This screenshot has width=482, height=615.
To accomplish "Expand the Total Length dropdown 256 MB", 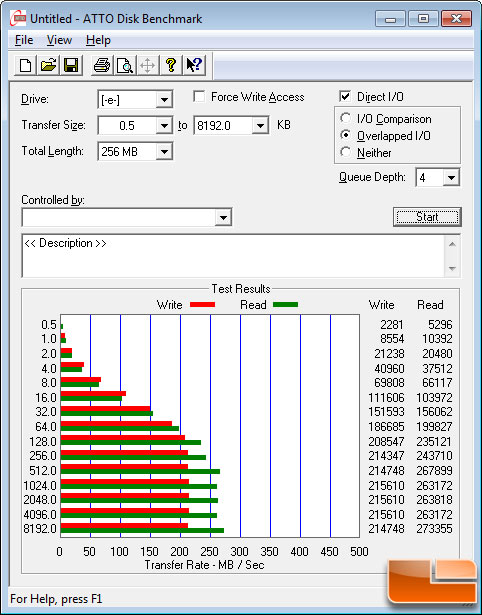I will coord(164,152).
